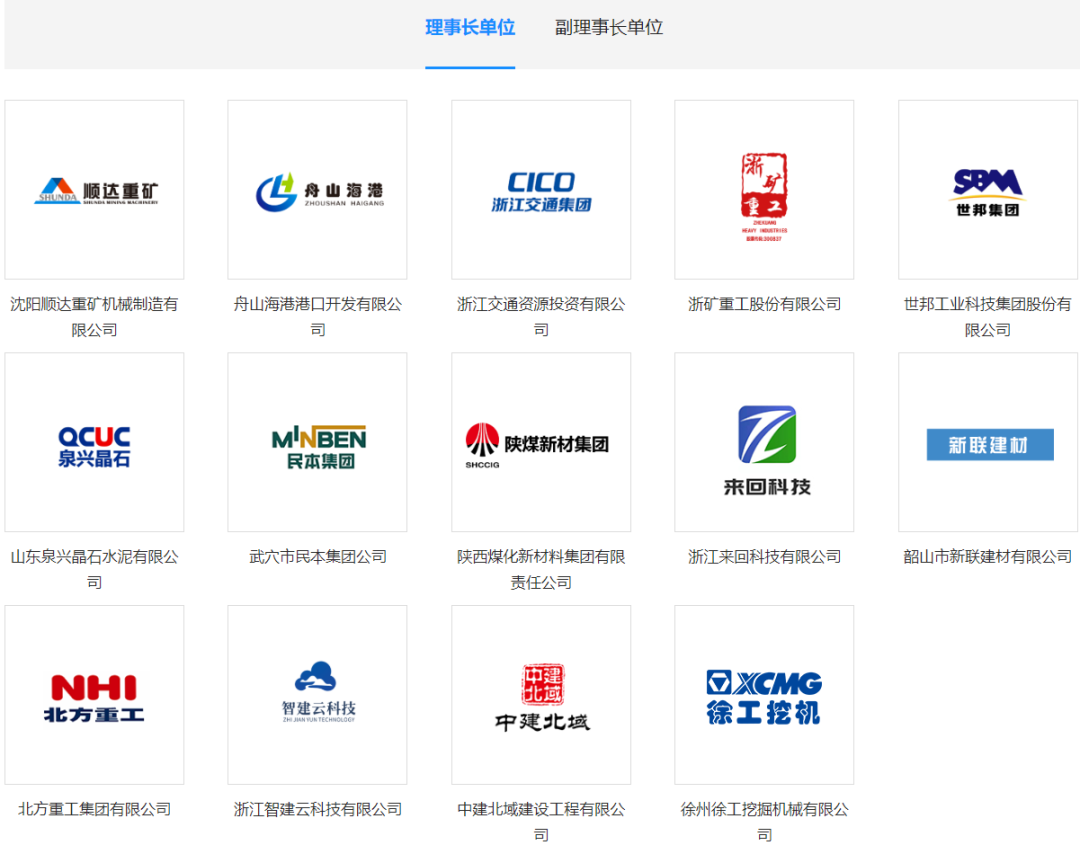
Task: Open the blue 新联建材 logo card
Action: [988, 442]
